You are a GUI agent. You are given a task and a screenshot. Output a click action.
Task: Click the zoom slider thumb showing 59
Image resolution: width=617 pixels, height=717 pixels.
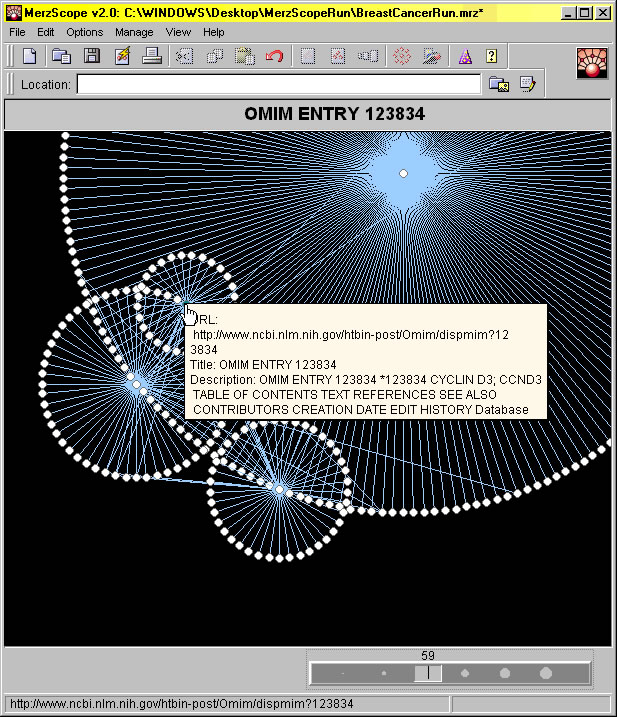(428, 674)
